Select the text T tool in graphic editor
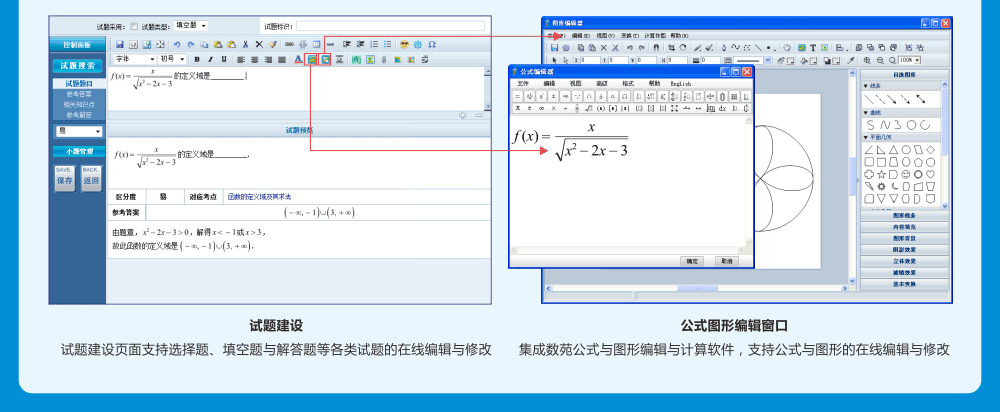The image size is (1000, 412). click(x=813, y=47)
